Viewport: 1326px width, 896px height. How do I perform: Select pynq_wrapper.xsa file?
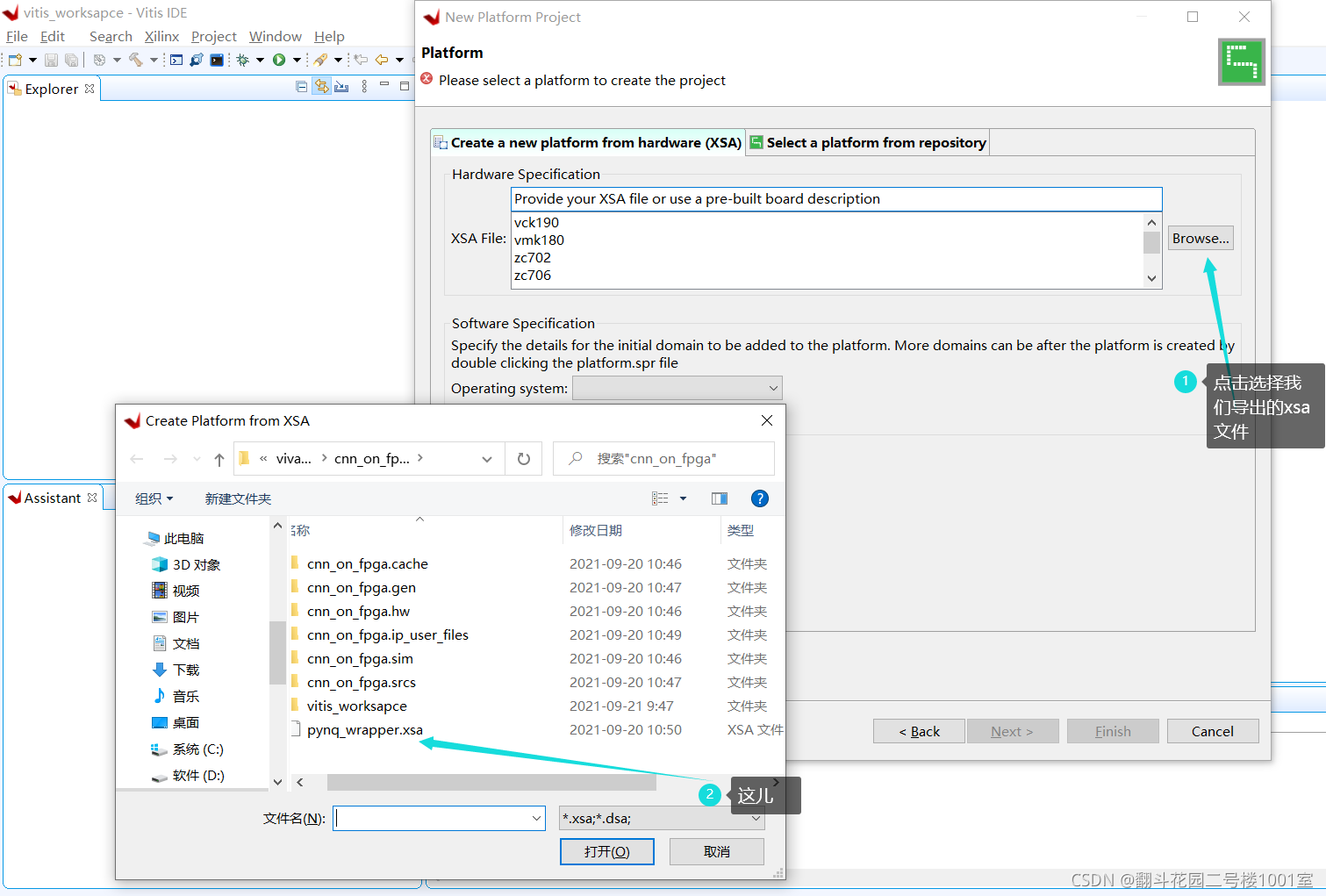pos(365,729)
